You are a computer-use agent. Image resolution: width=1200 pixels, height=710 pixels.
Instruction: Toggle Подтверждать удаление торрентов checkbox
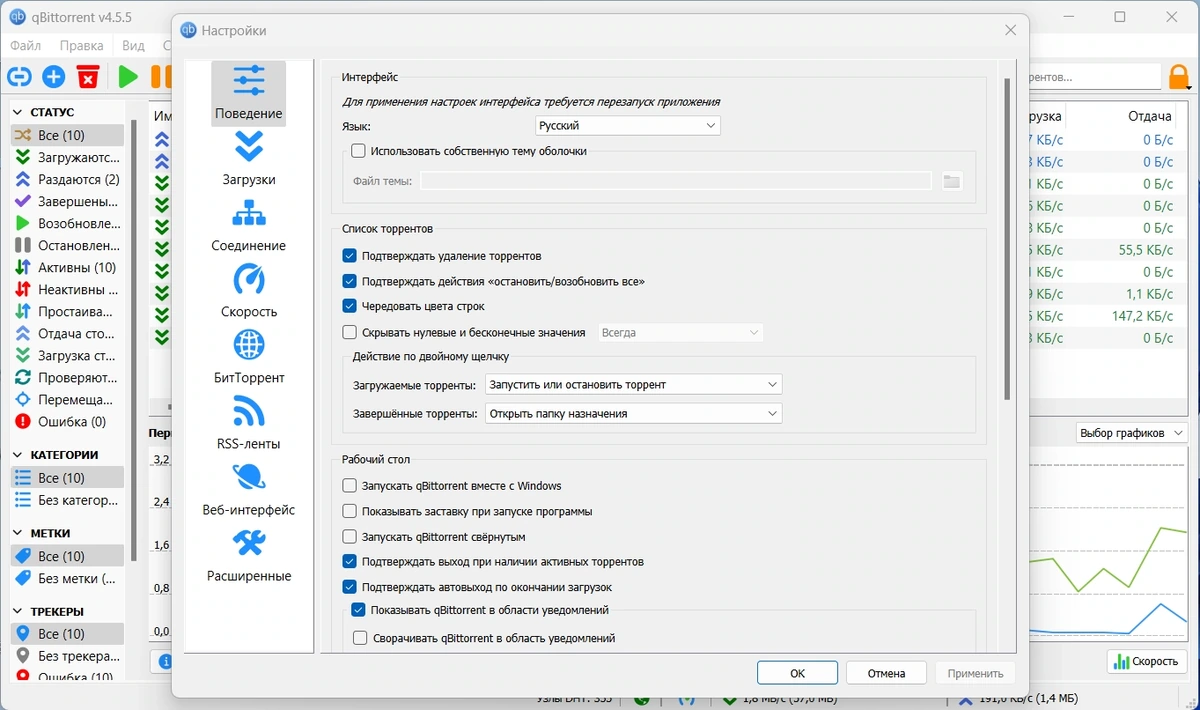coord(349,256)
